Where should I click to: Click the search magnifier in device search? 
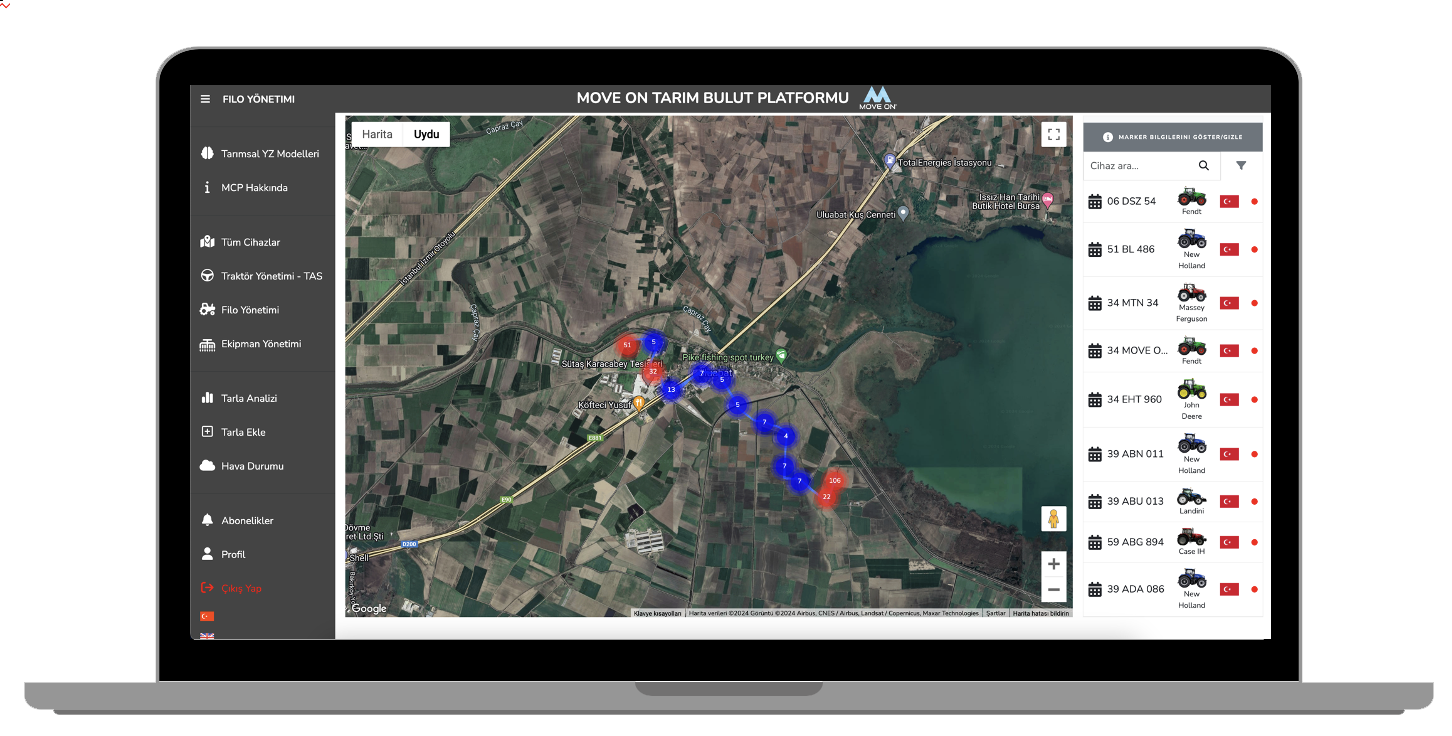click(1204, 166)
